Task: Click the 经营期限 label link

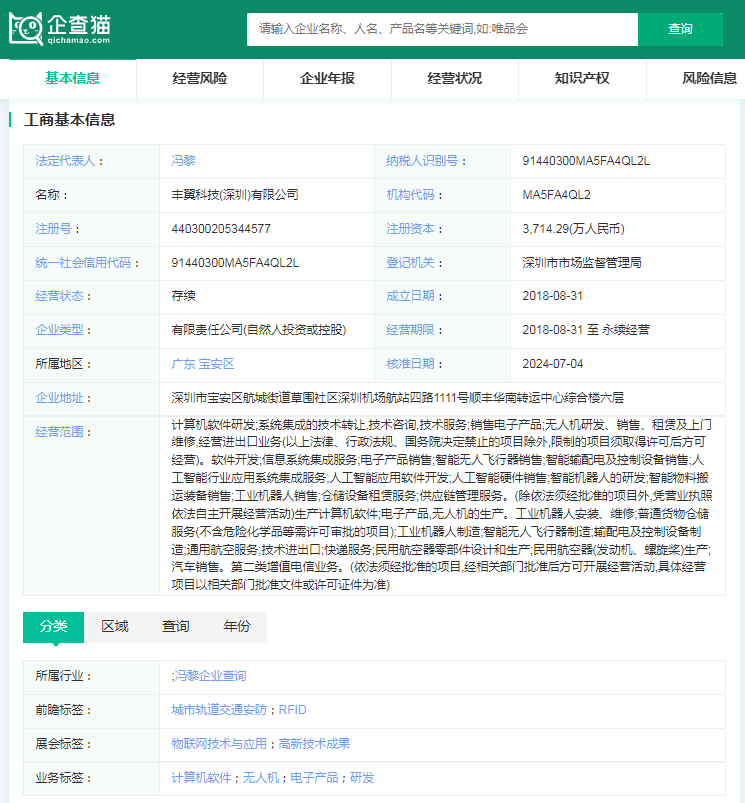Action: tap(410, 330)
